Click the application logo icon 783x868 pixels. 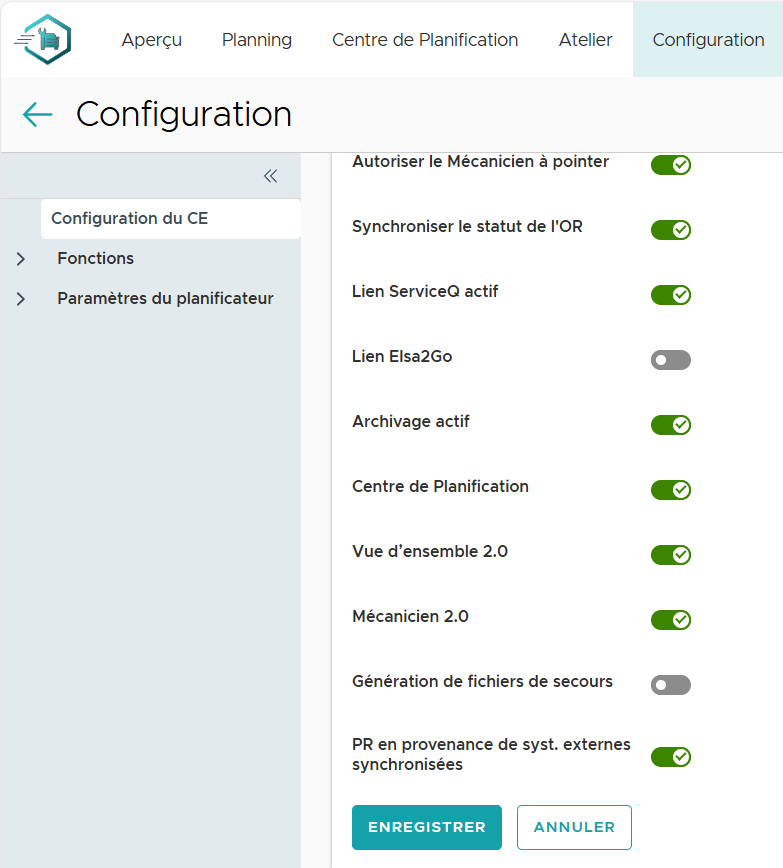(x=44, y=40)
